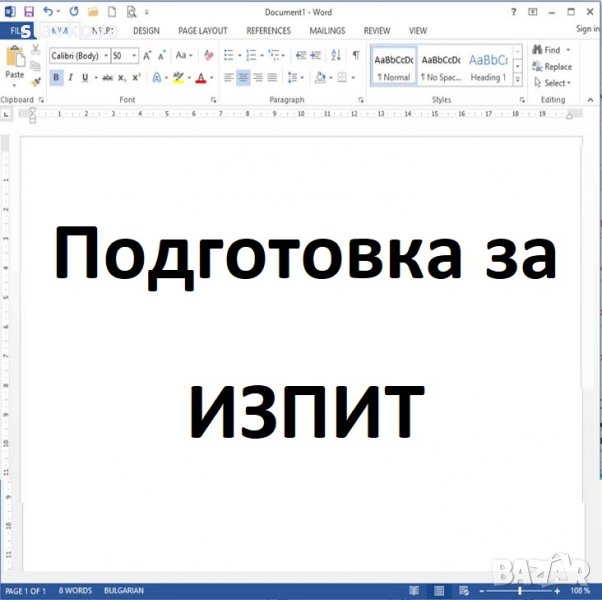Justify the paragraph text

271,78
